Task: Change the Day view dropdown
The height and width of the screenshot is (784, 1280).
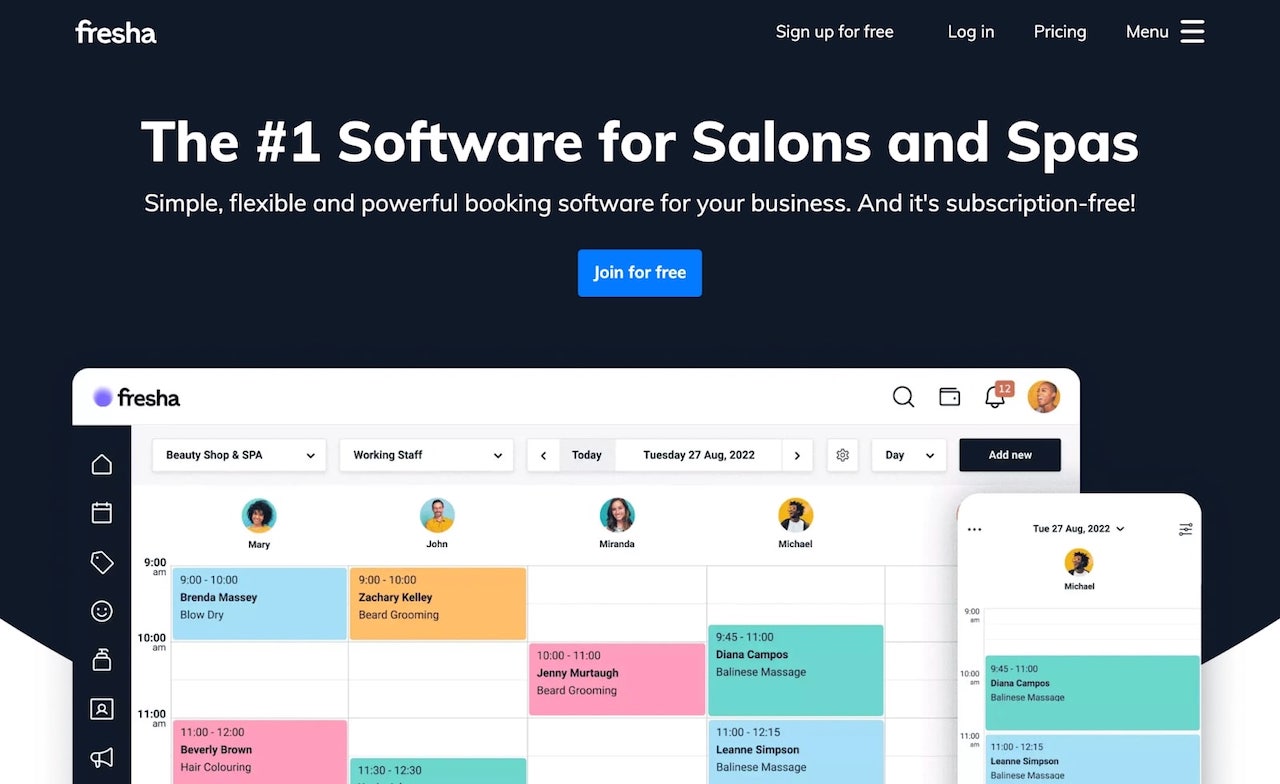Action: [908, 455]
